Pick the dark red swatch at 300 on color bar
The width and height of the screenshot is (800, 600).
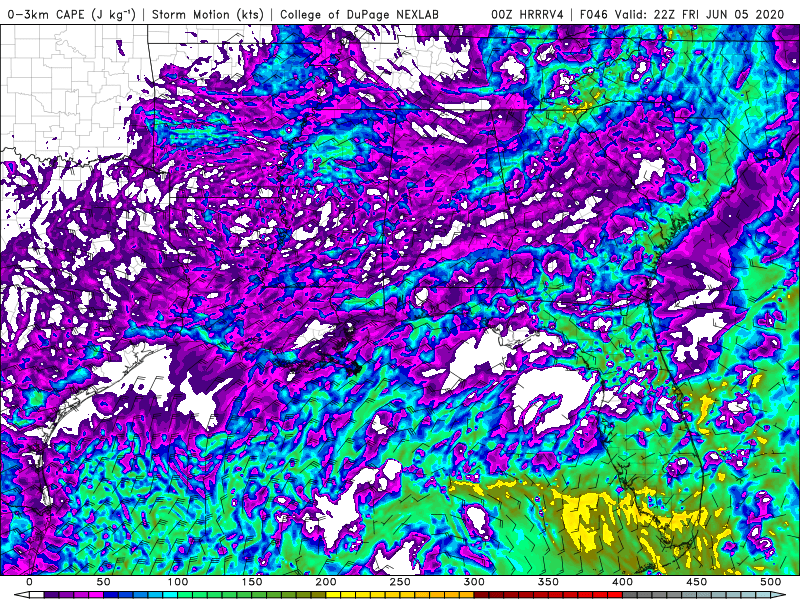pyautogui.click(x=482, y=594)
